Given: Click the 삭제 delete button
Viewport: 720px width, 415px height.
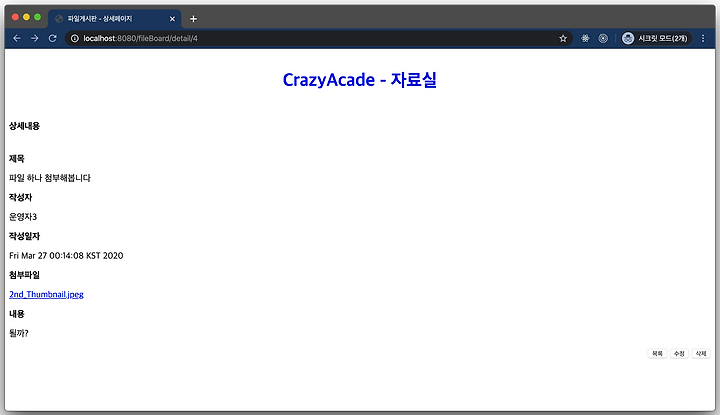Looking at the screenshot, I should tap(701, 353).
